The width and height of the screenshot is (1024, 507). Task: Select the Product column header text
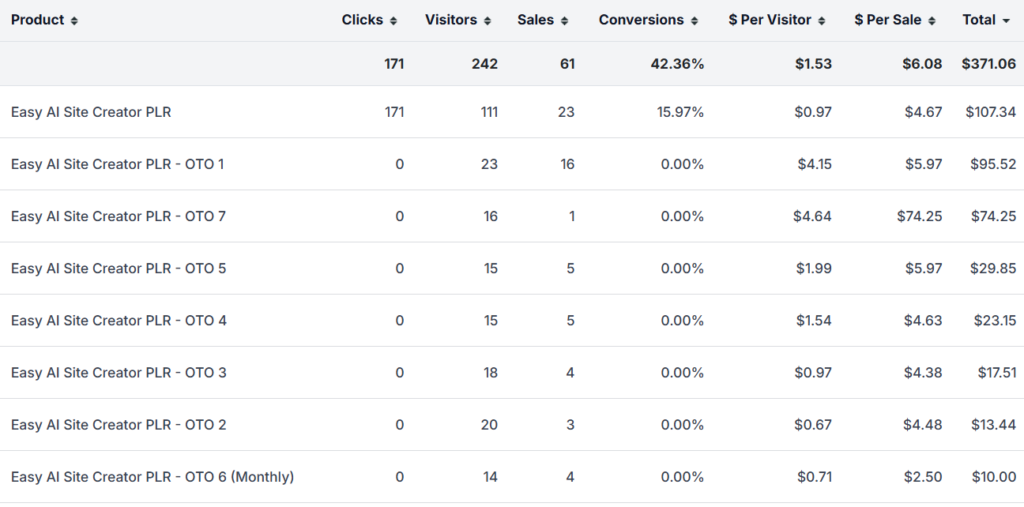[x=38, y=20]
